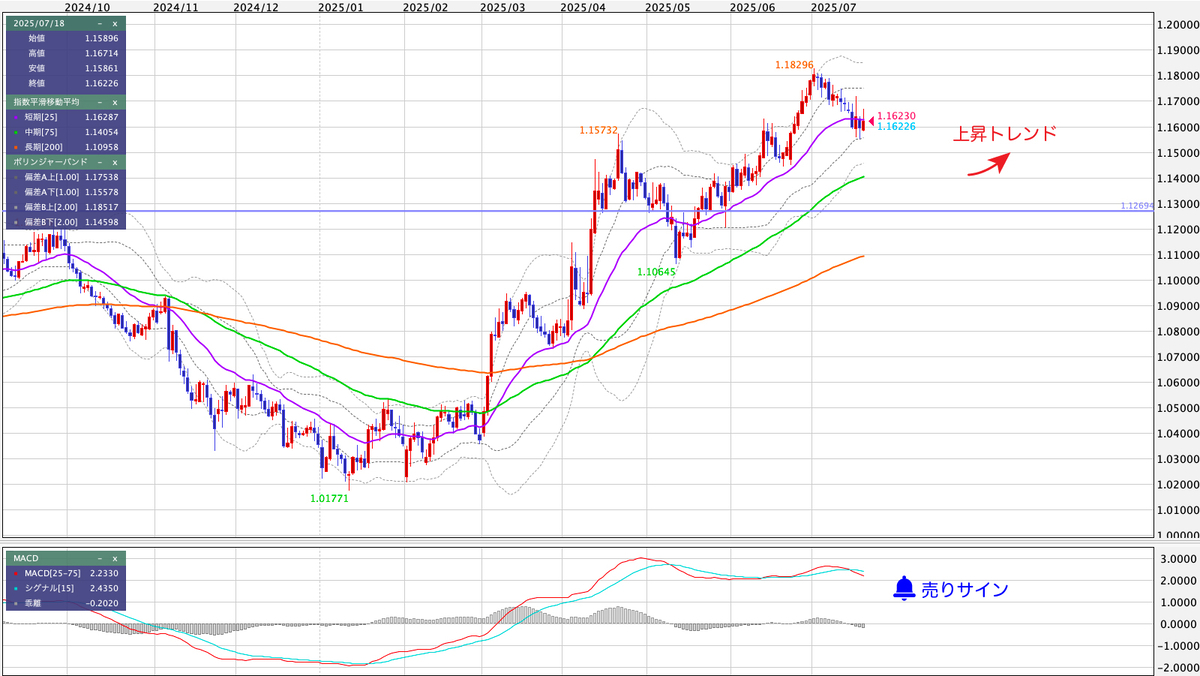This screenshot has width=1200, height=676.
Task: Click the 1.20000 price axis label
Action: (1177, 25)
